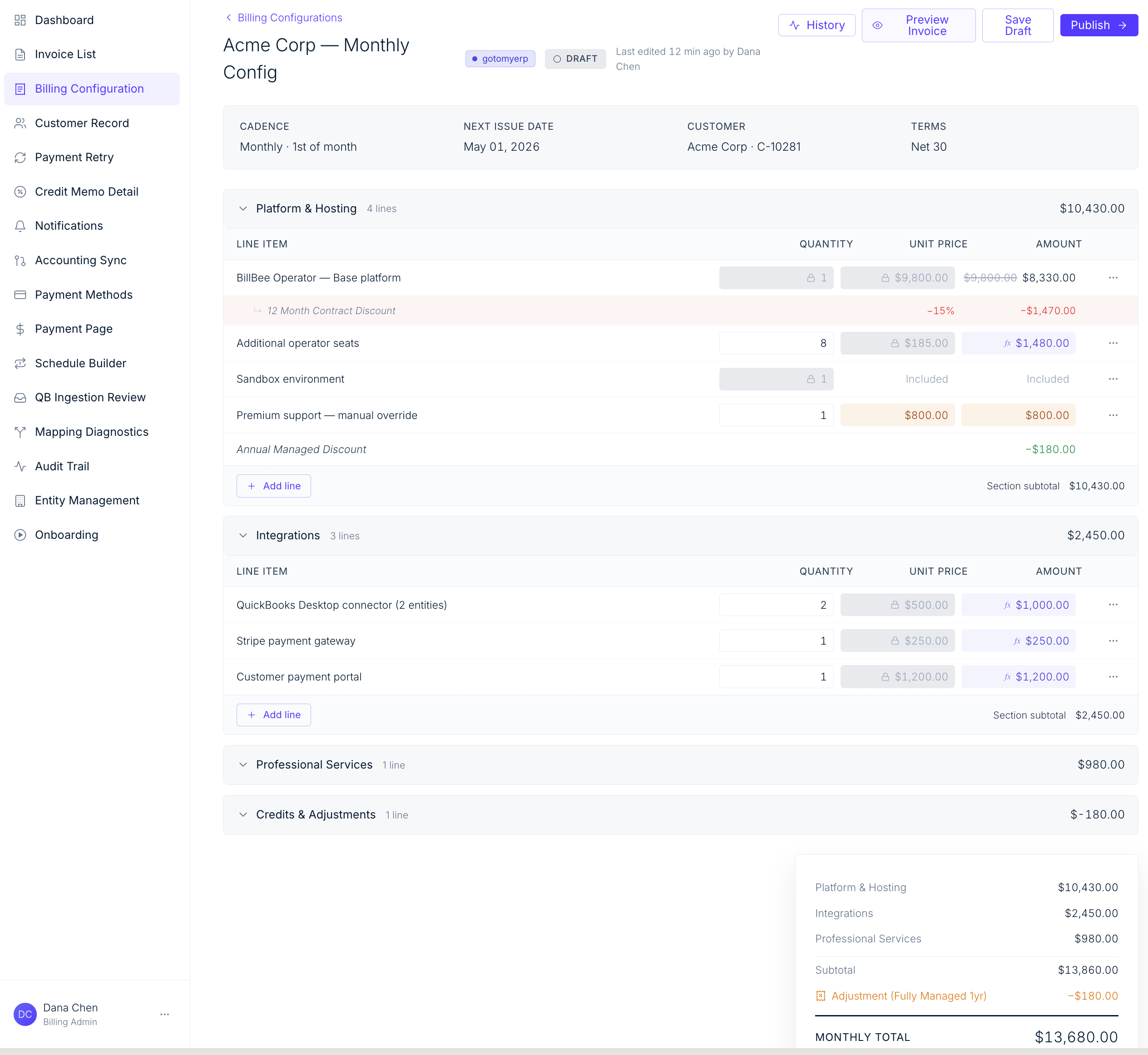This screenshot has width=1148, height=1055.
Task: Click the Payment Methods card icon
Action: pyautogui.click(x=20, y=295)
